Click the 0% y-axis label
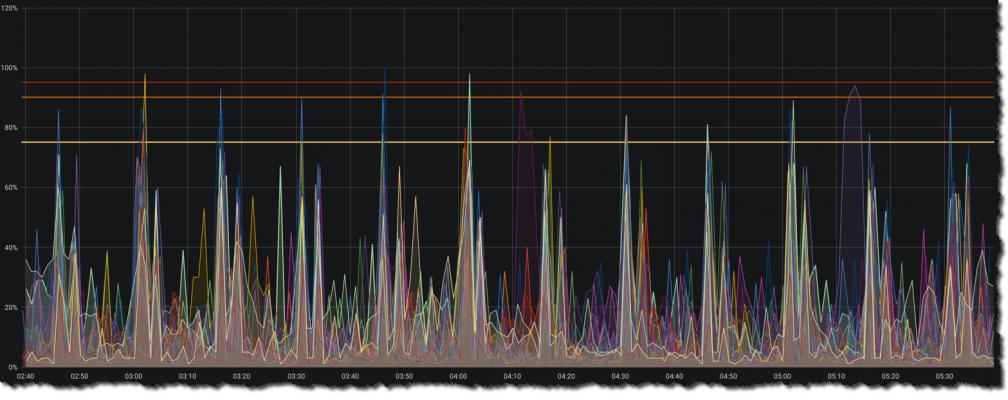The image size is (1008, 400). pyautogui.click(x=13, y=367)
